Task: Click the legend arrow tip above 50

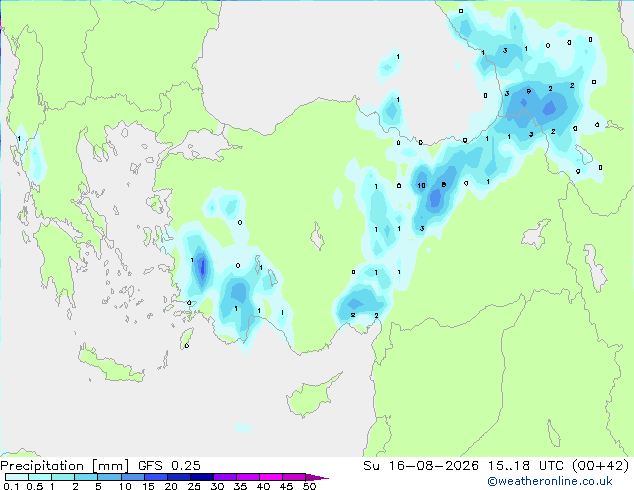Action: pyautogui.click(x=317, y=477)
